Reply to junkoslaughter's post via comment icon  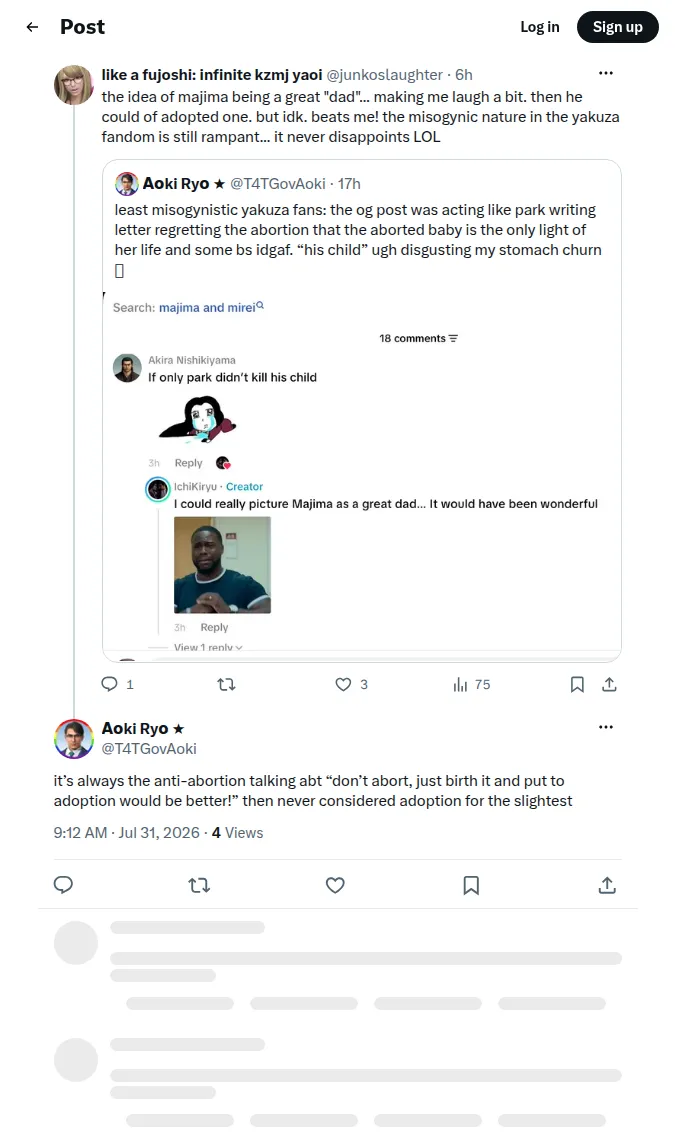(109, 684)
